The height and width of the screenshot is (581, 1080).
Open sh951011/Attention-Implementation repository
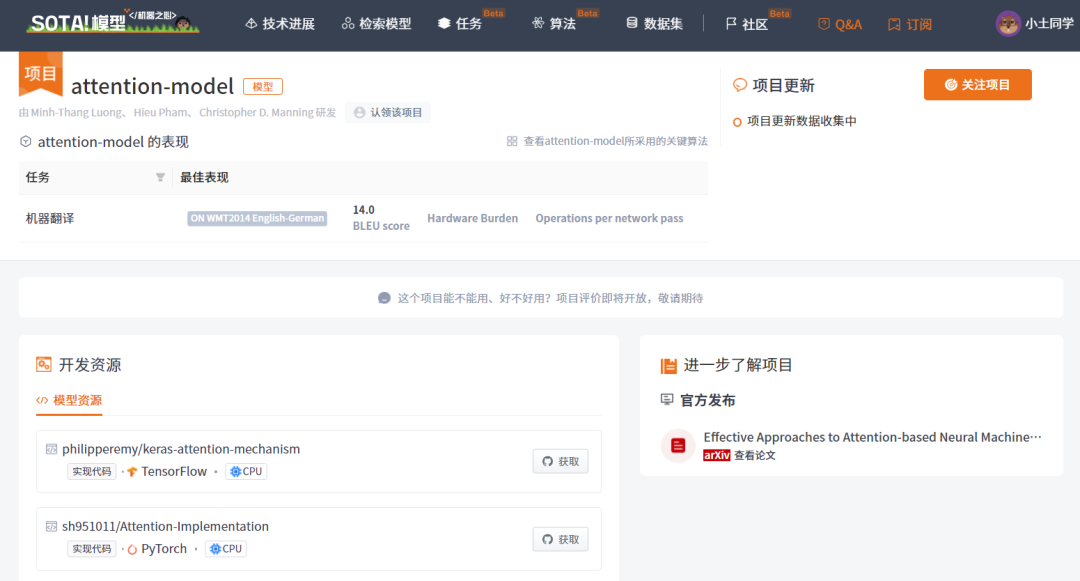tap(165, 526)
